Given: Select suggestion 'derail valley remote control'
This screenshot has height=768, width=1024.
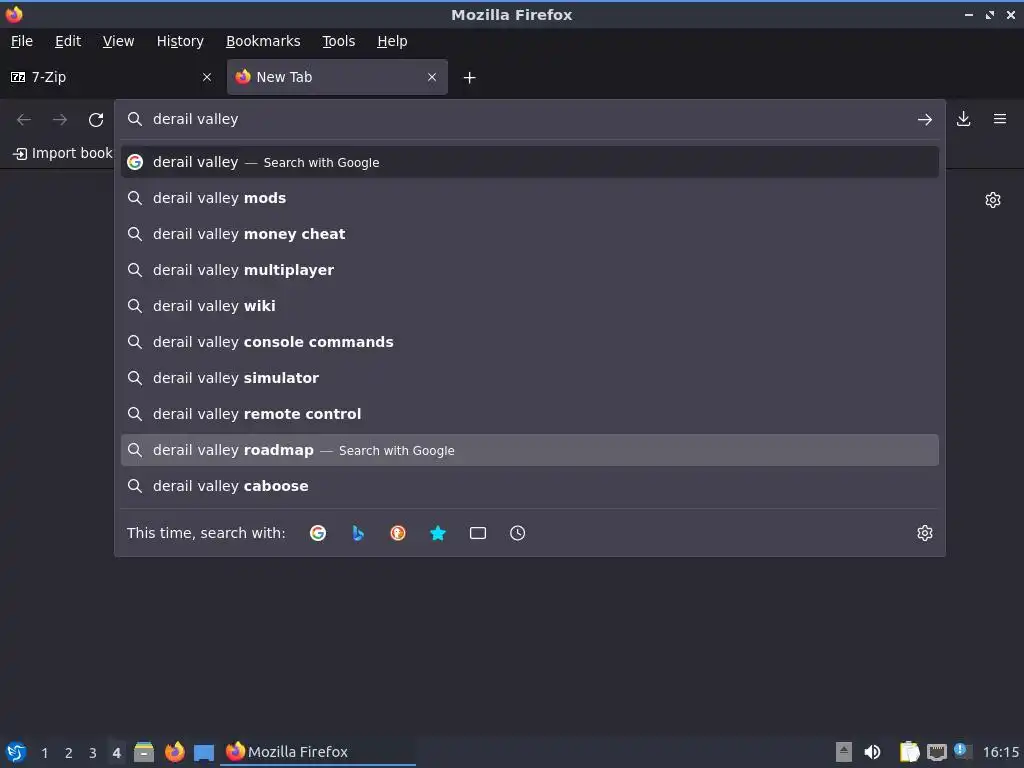Looking at the screenshot, I should click(x=530, y=413).
